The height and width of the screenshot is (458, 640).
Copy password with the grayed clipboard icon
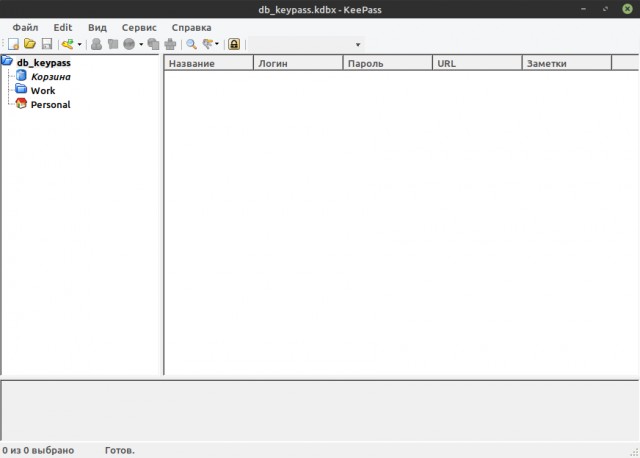point(113,44)
